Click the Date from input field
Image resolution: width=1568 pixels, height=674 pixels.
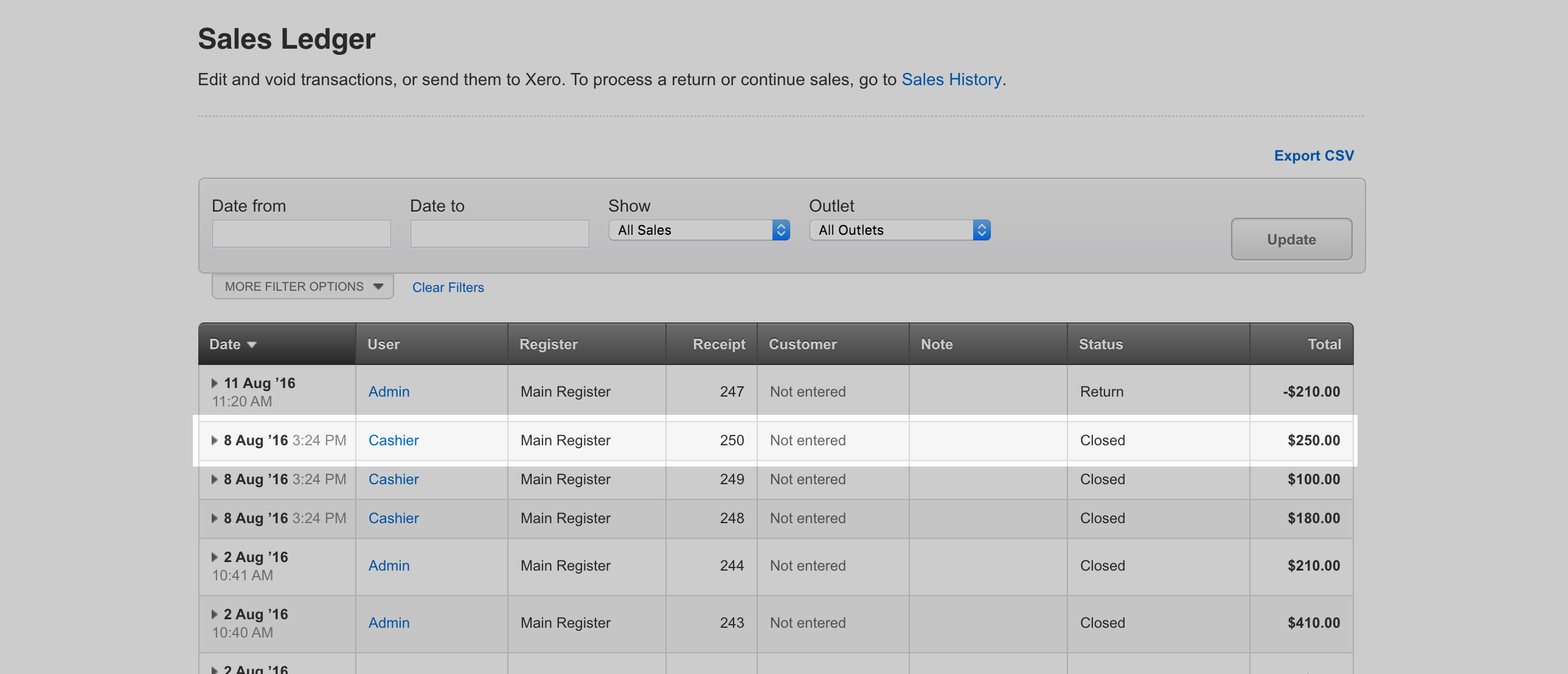click(301, 234)
